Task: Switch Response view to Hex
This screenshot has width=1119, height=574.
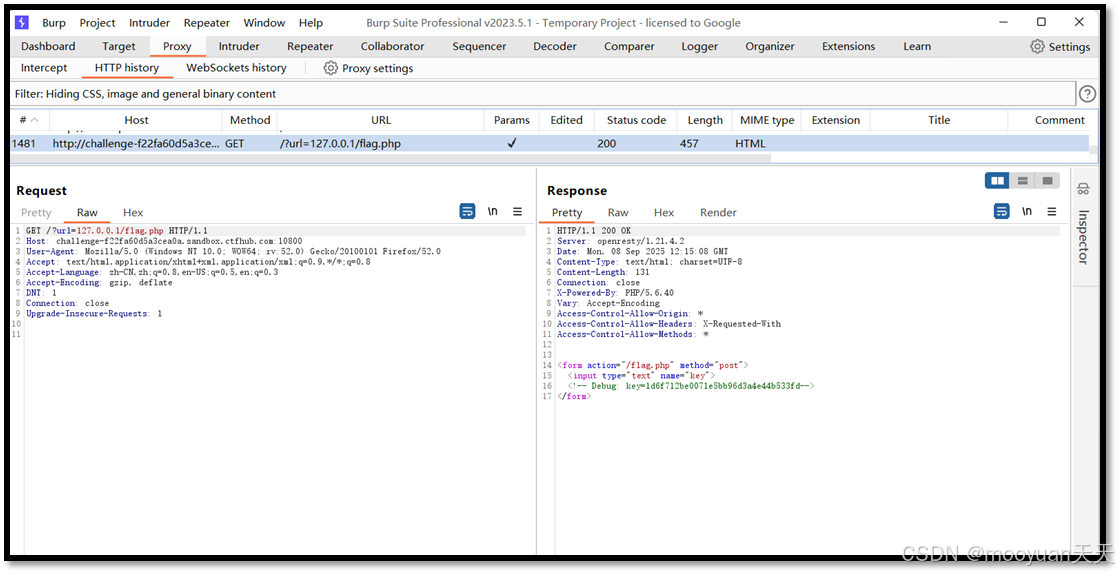Action: [x=664, y=213]
